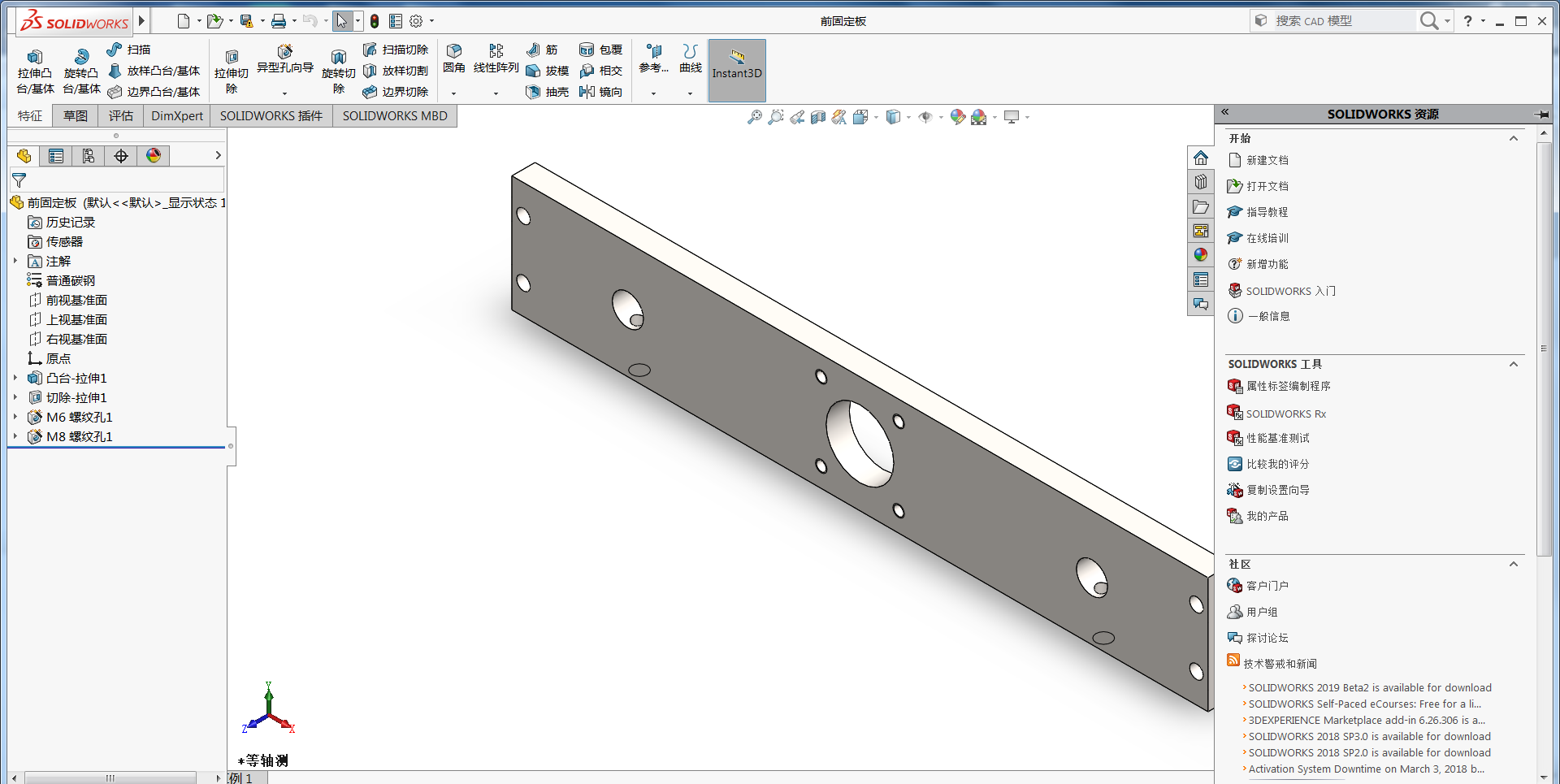Screen dimensions: 1560x784
Task: Open the SOLIDWORKS MBD tab
Action: [395, 115]
